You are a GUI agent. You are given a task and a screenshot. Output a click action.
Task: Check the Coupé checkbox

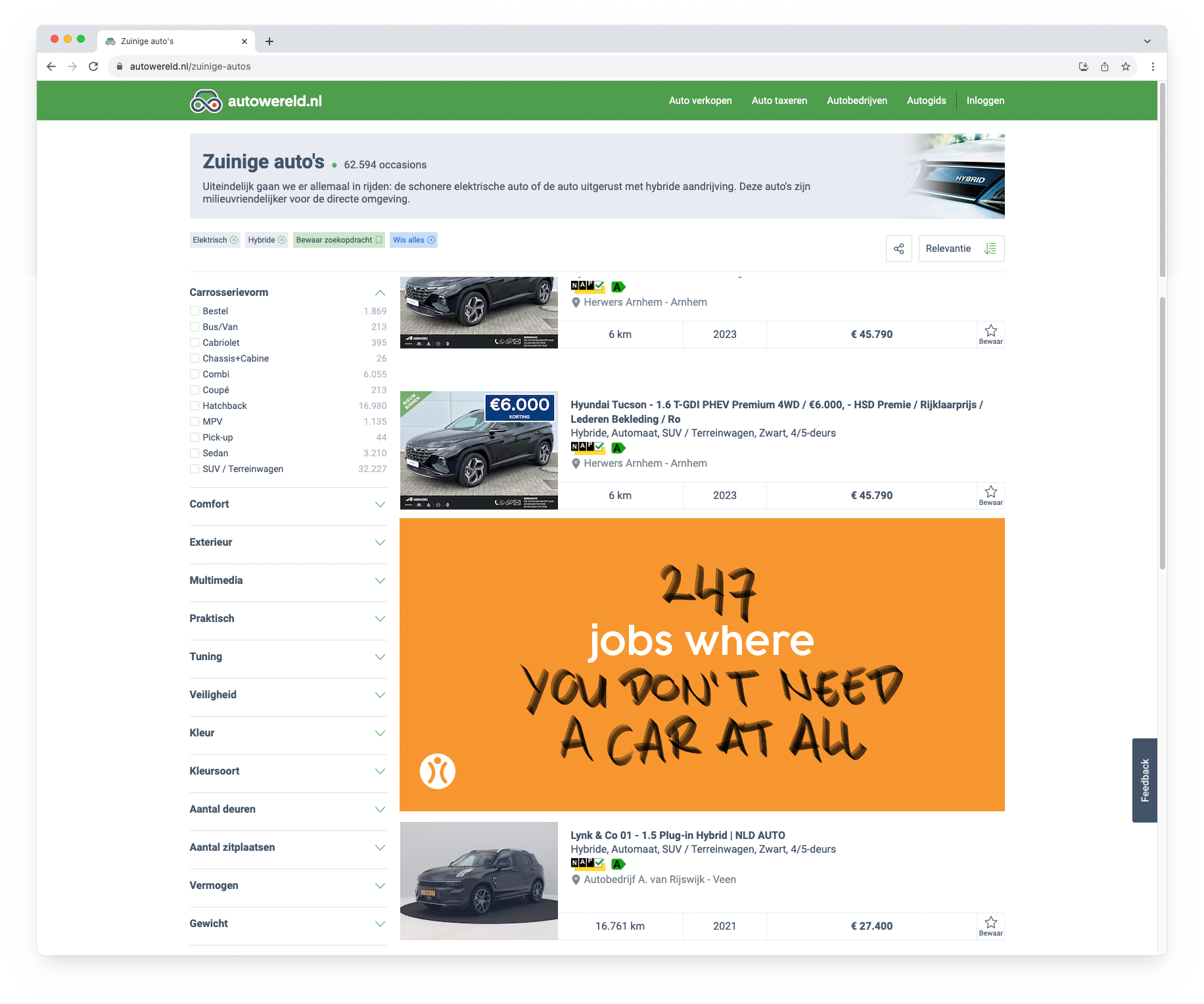click(195, 390)
